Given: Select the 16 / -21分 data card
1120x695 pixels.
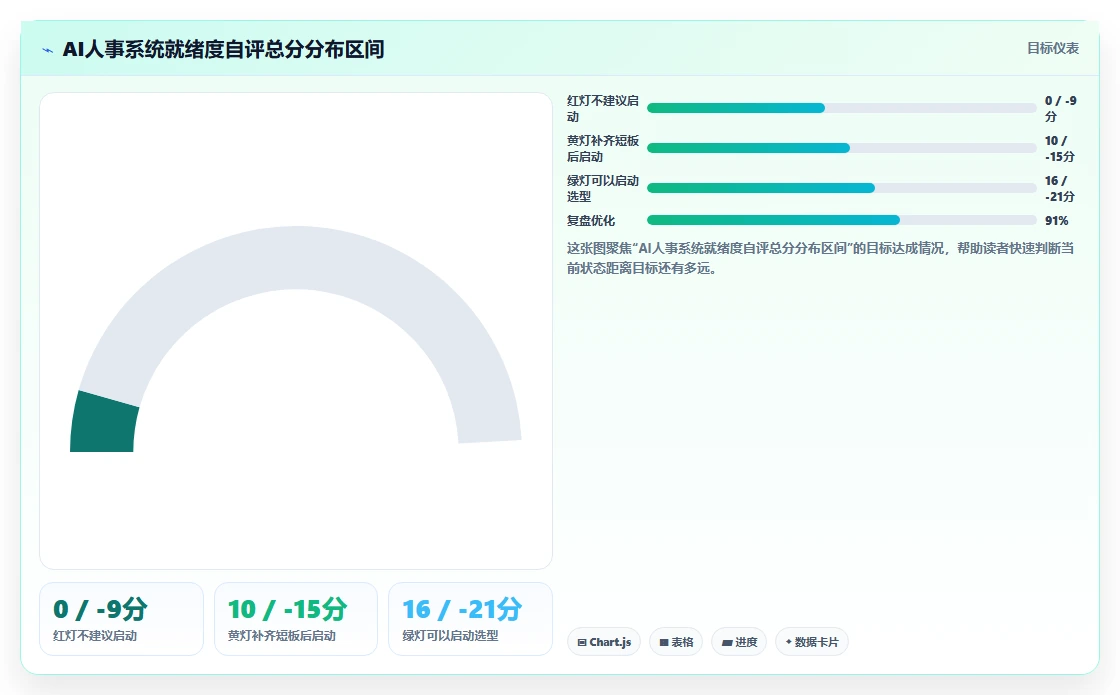Looking at the screenshot, I should [x=470, y=619].
